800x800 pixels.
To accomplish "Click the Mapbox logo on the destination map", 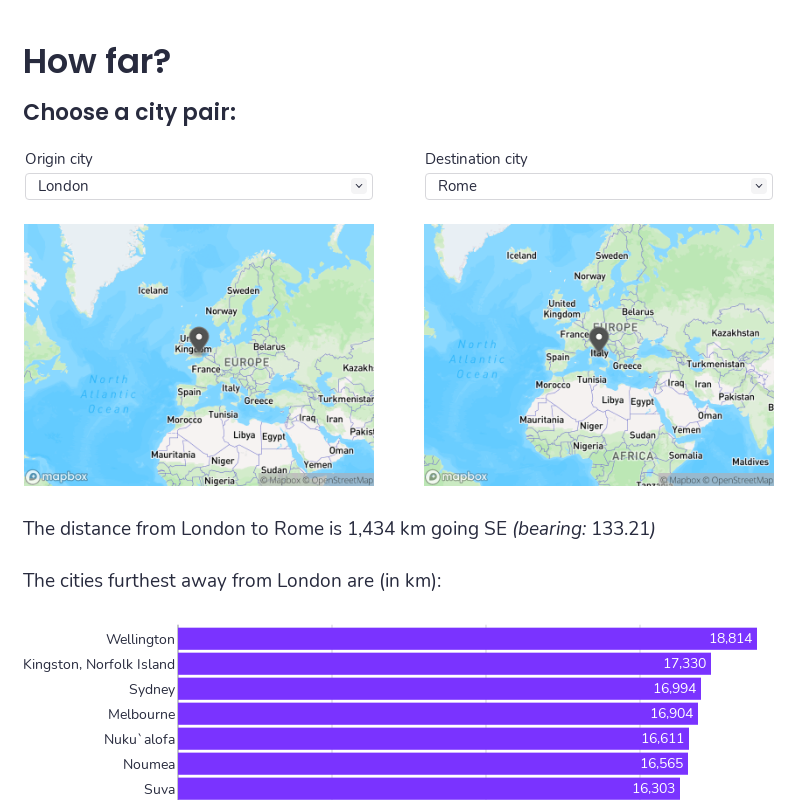I will [x=457, y=477].
